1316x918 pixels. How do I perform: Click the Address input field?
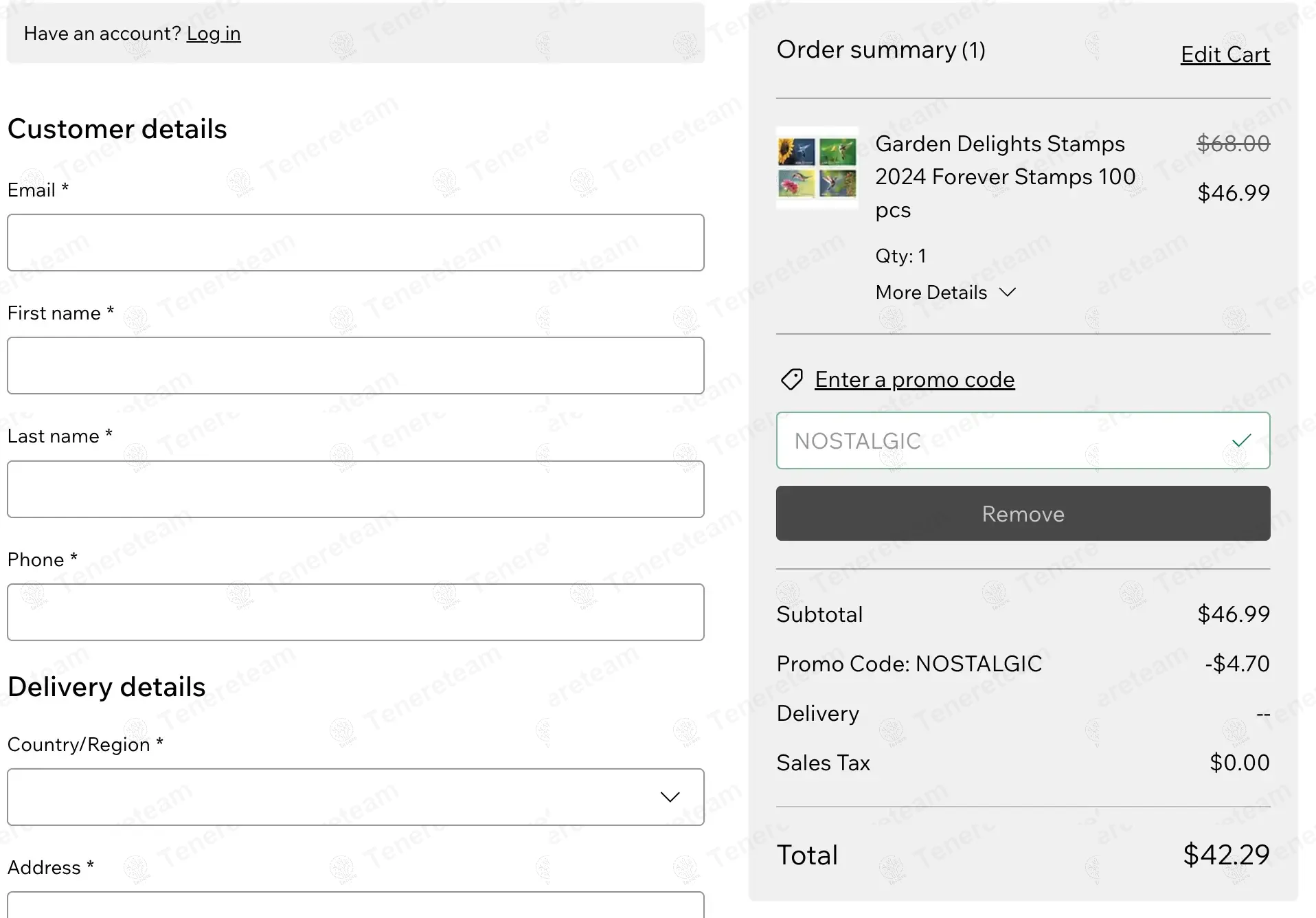point(355,906)
